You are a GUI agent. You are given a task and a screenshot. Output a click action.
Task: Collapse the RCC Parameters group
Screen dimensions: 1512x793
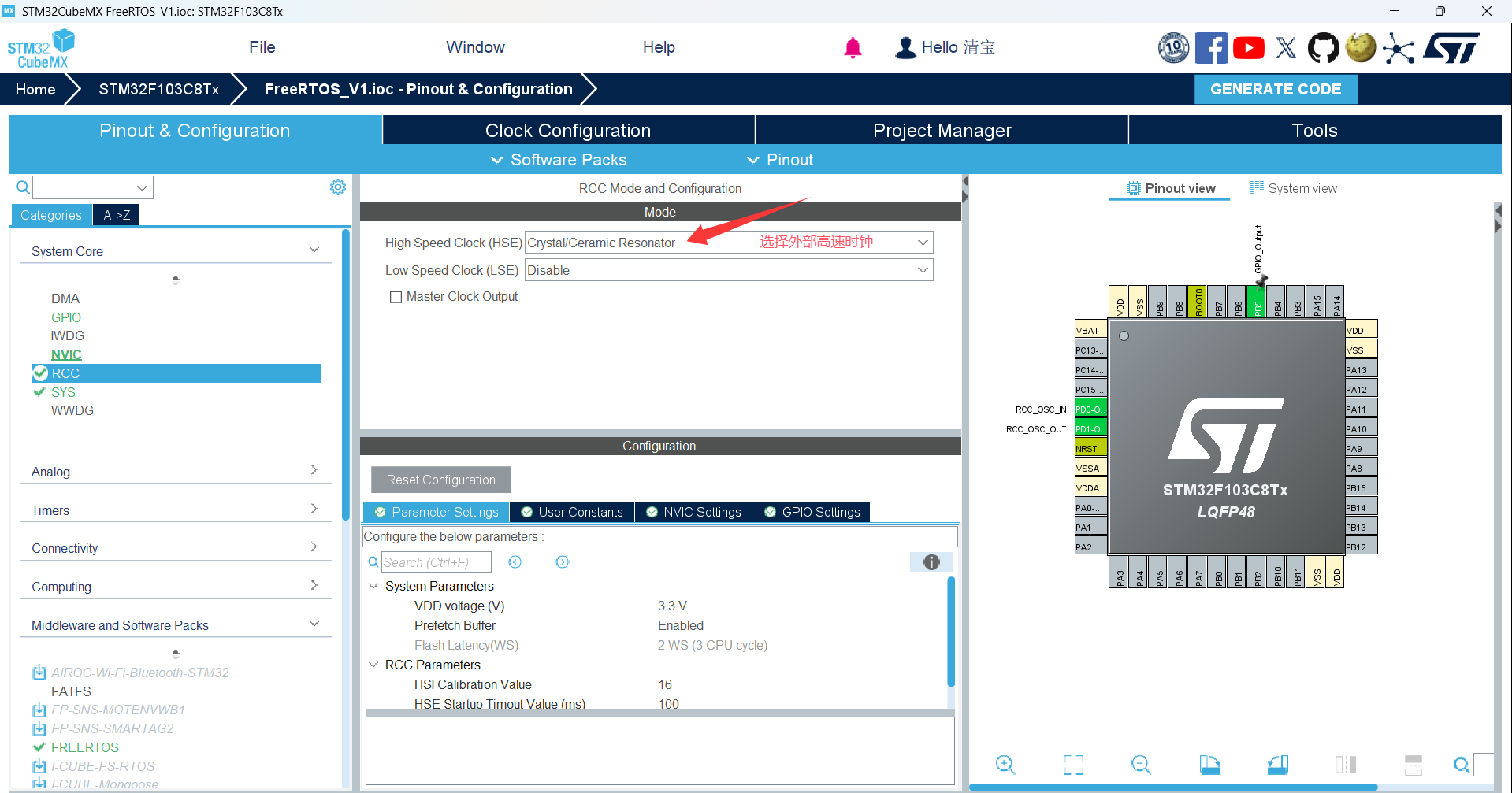tap(373, 665)
